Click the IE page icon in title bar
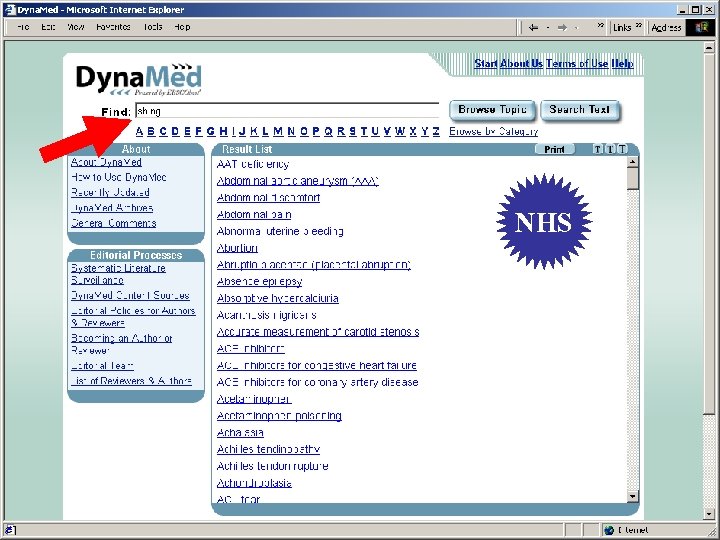 10,10
